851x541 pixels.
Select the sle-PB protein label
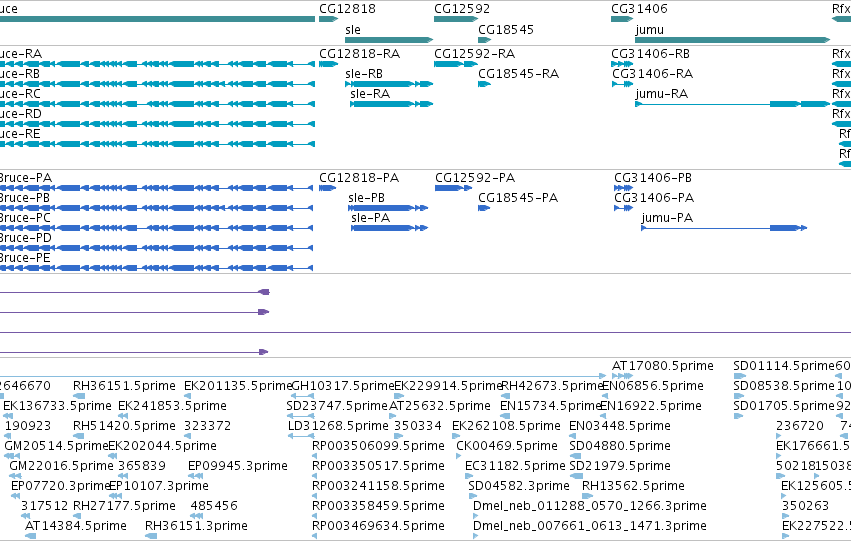(x=366, y=198)
